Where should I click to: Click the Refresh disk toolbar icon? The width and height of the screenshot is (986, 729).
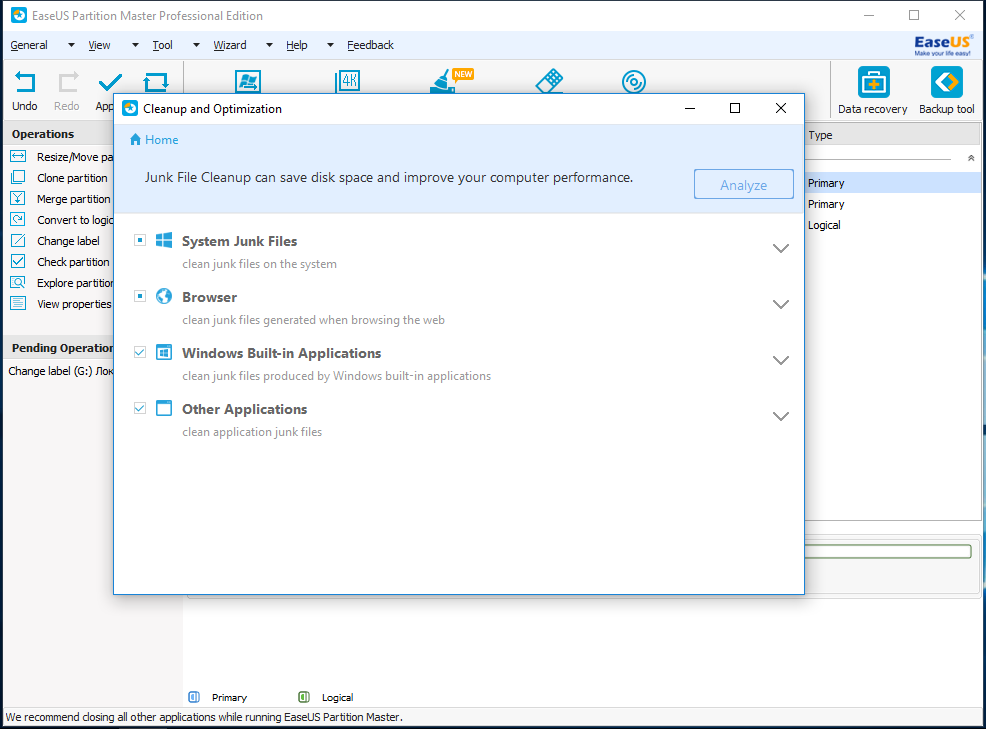tap(156, 82)
